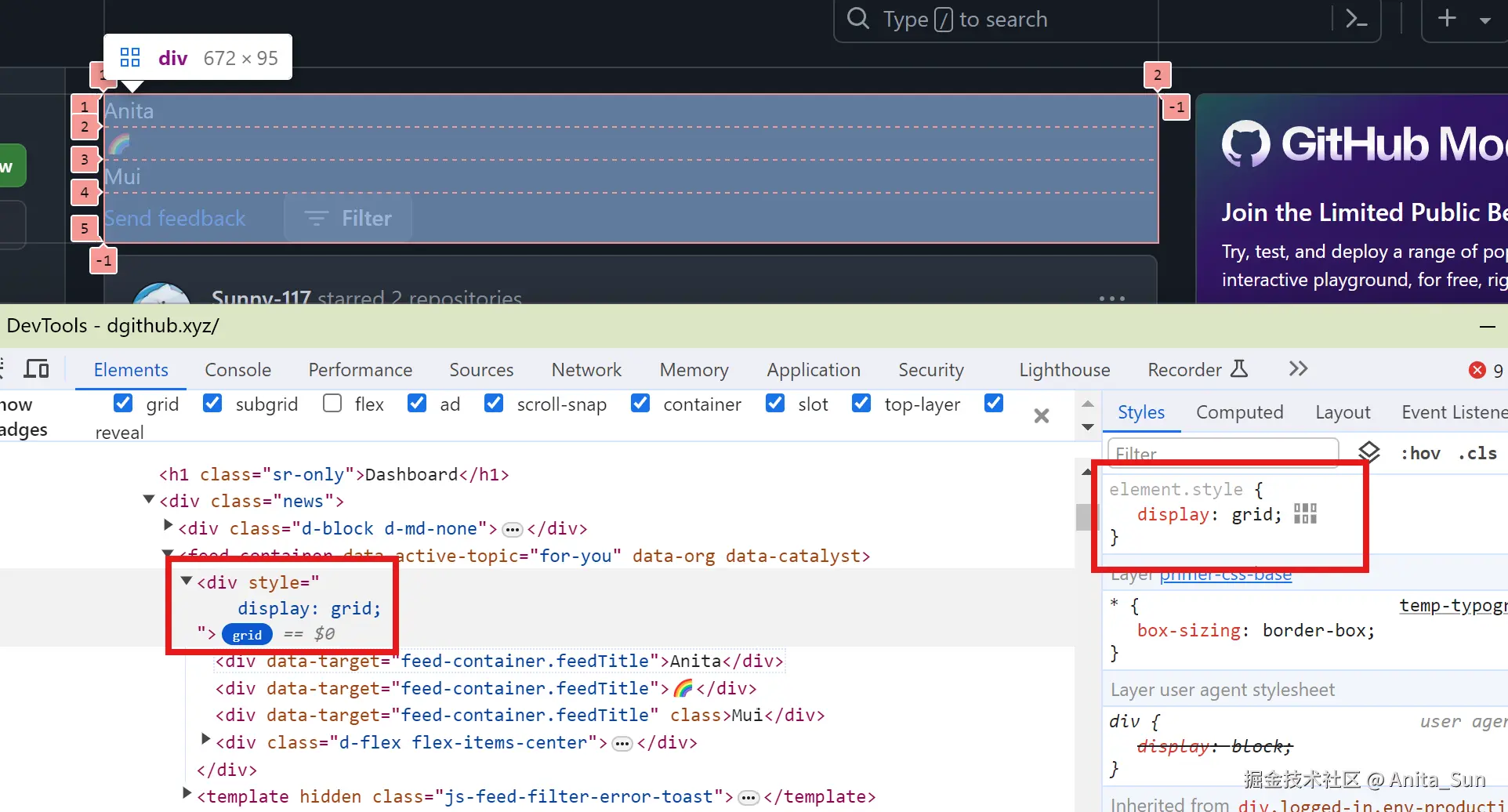
Task: Click the ellipsis in the d-flex flex-items-center div
Action: coord(622,744)
